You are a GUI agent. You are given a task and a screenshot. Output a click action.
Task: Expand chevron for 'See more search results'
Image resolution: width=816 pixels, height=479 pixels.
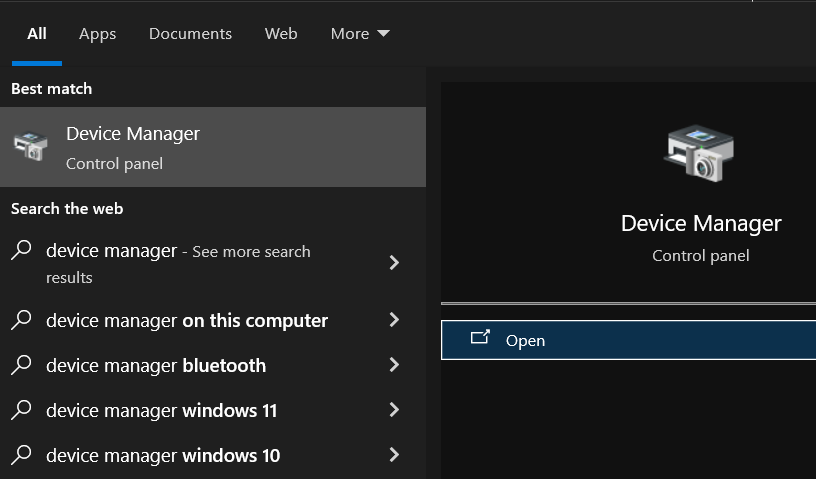[394, 262]
